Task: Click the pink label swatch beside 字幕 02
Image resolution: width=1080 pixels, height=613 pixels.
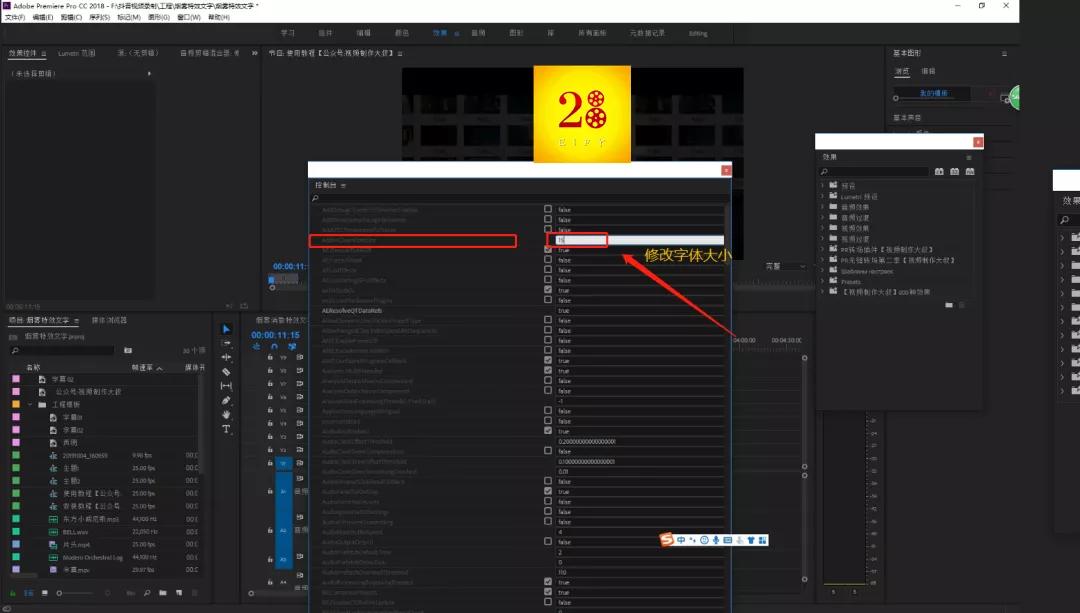Action: point(16,380)
